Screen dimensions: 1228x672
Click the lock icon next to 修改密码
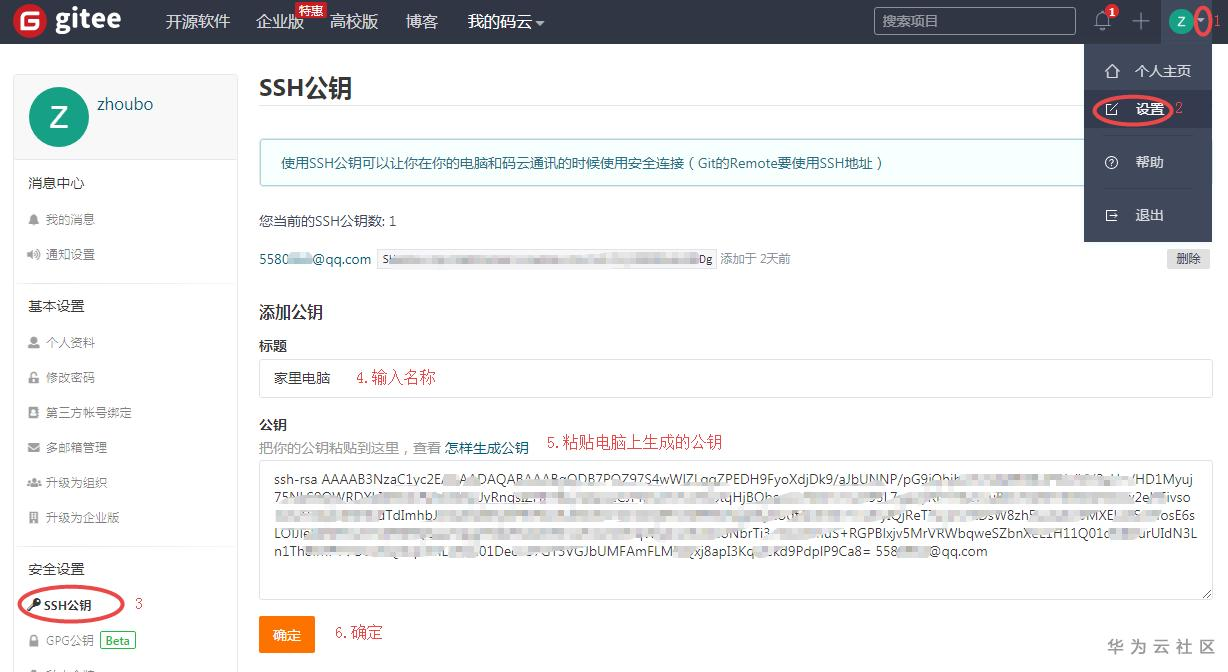pyautogui.click(x=34, y=377)
